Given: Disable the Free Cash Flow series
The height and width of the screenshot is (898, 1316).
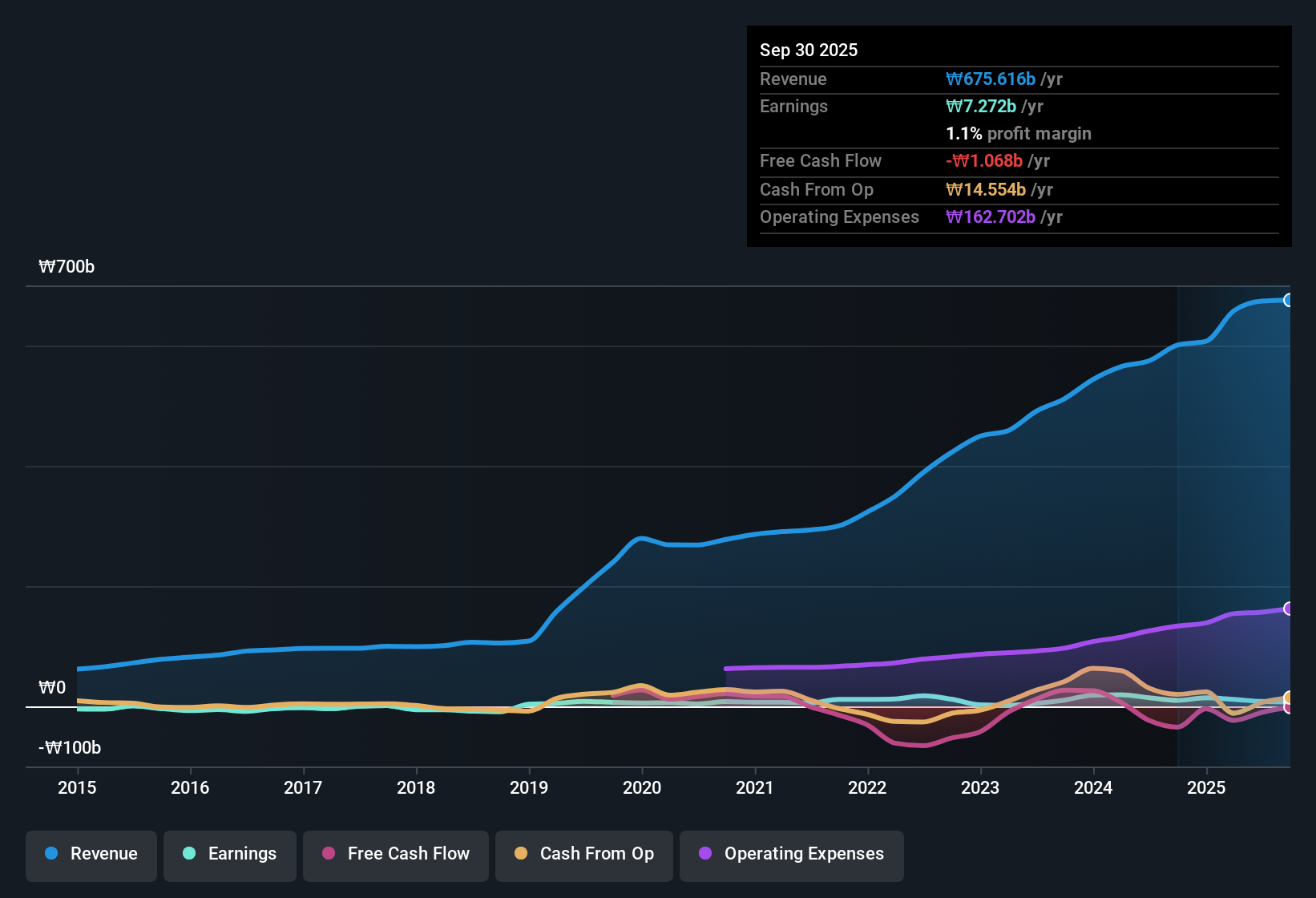Looking at the screenshot, I should (x=395, y=856).
